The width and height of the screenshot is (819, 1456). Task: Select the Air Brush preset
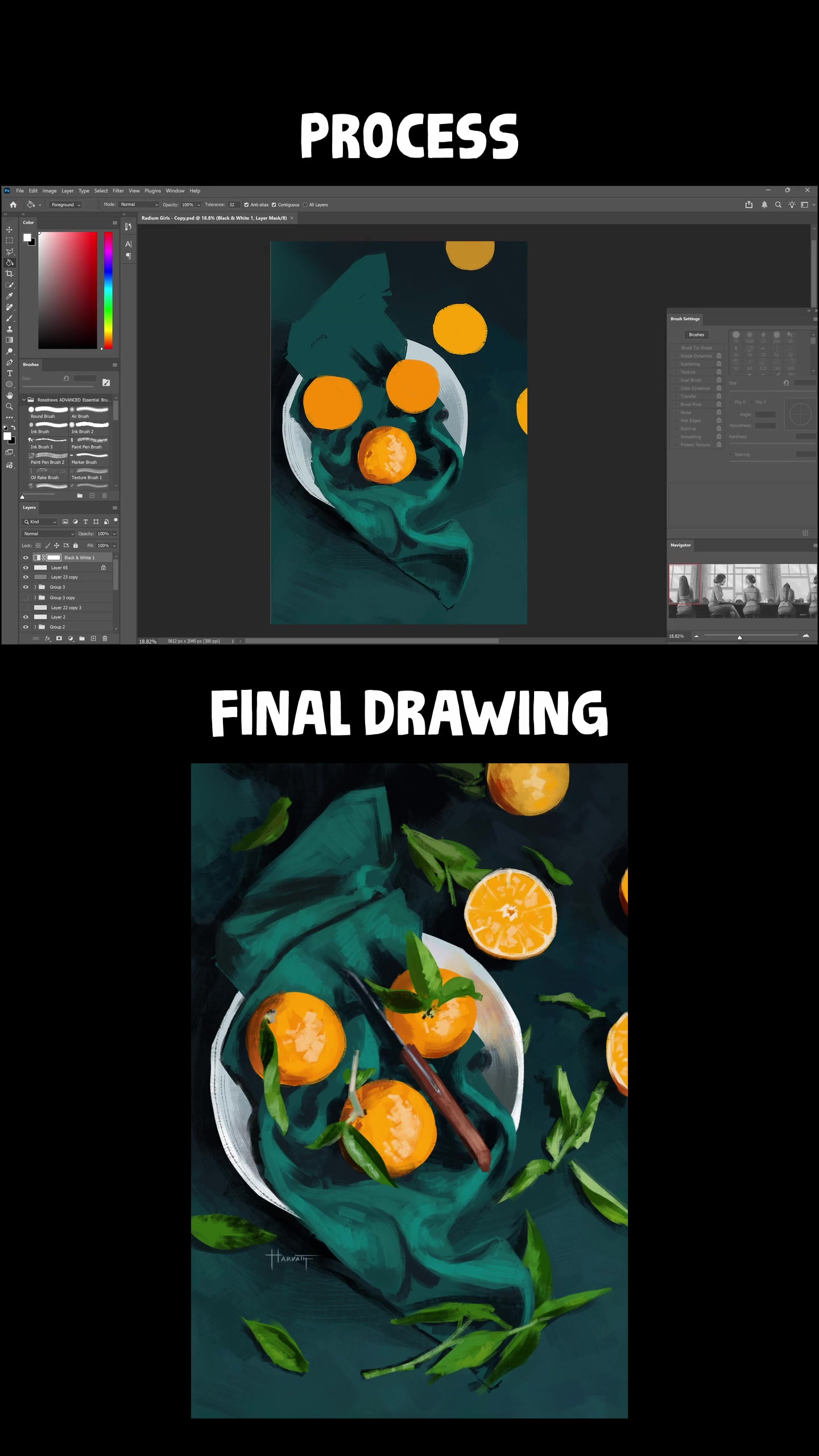tap(89, 412)
